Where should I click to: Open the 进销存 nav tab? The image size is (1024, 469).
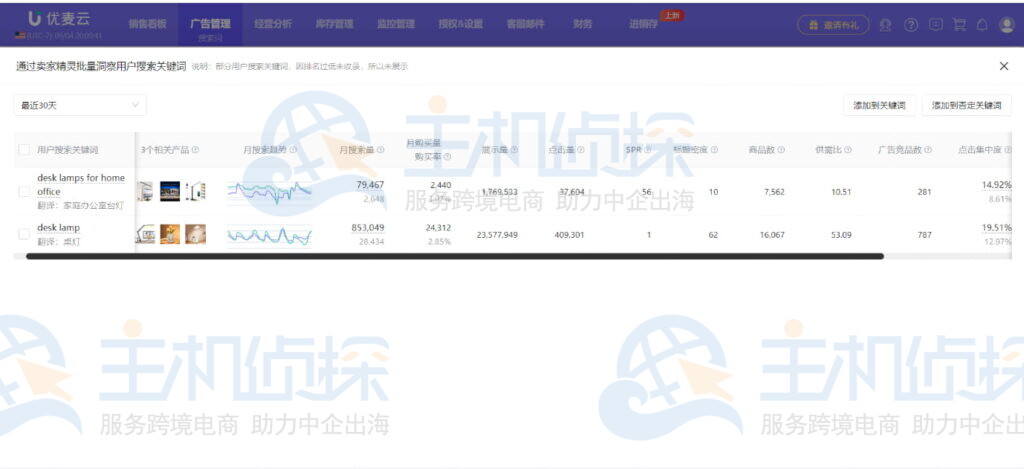(643, 24)
